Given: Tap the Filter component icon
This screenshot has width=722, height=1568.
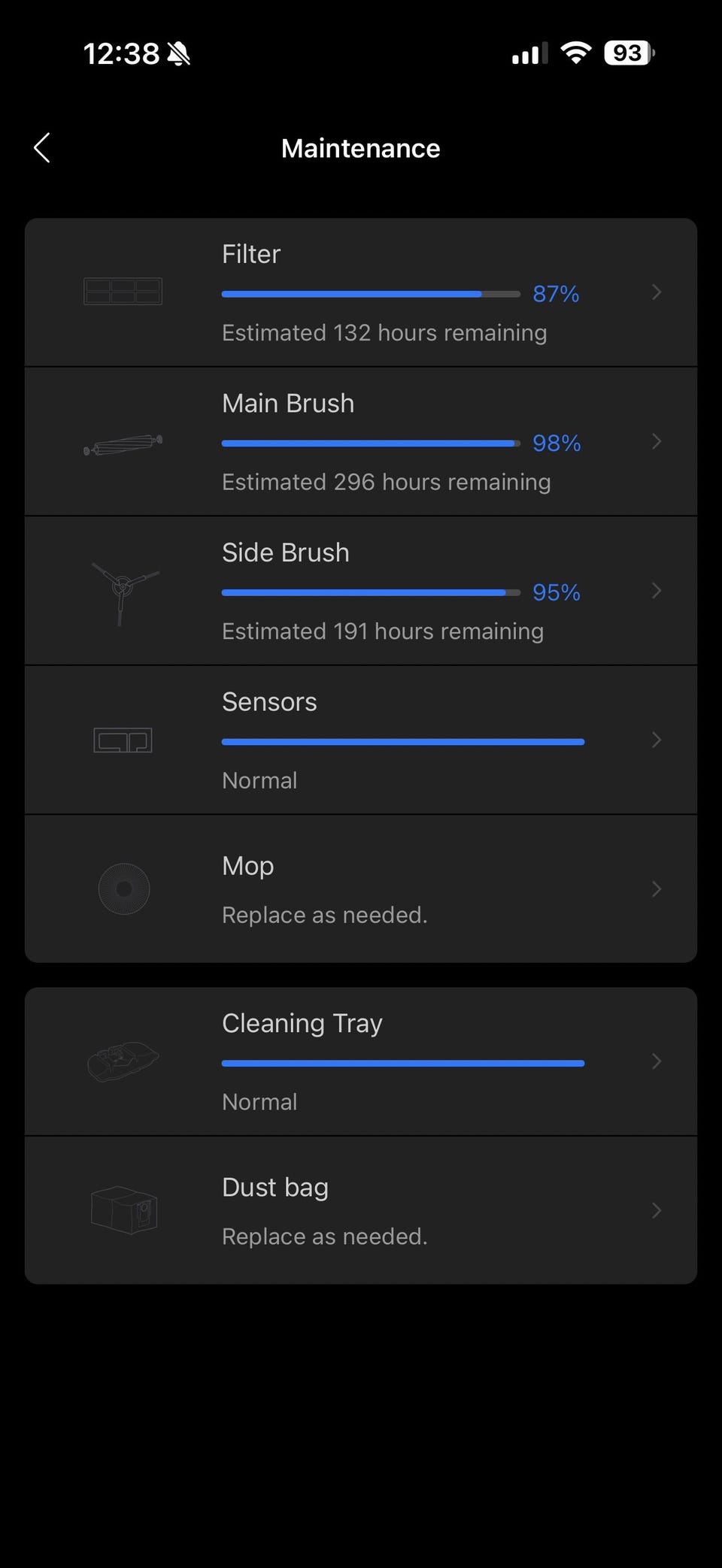Looking at the screenshot, I should [x=123, y=291].
